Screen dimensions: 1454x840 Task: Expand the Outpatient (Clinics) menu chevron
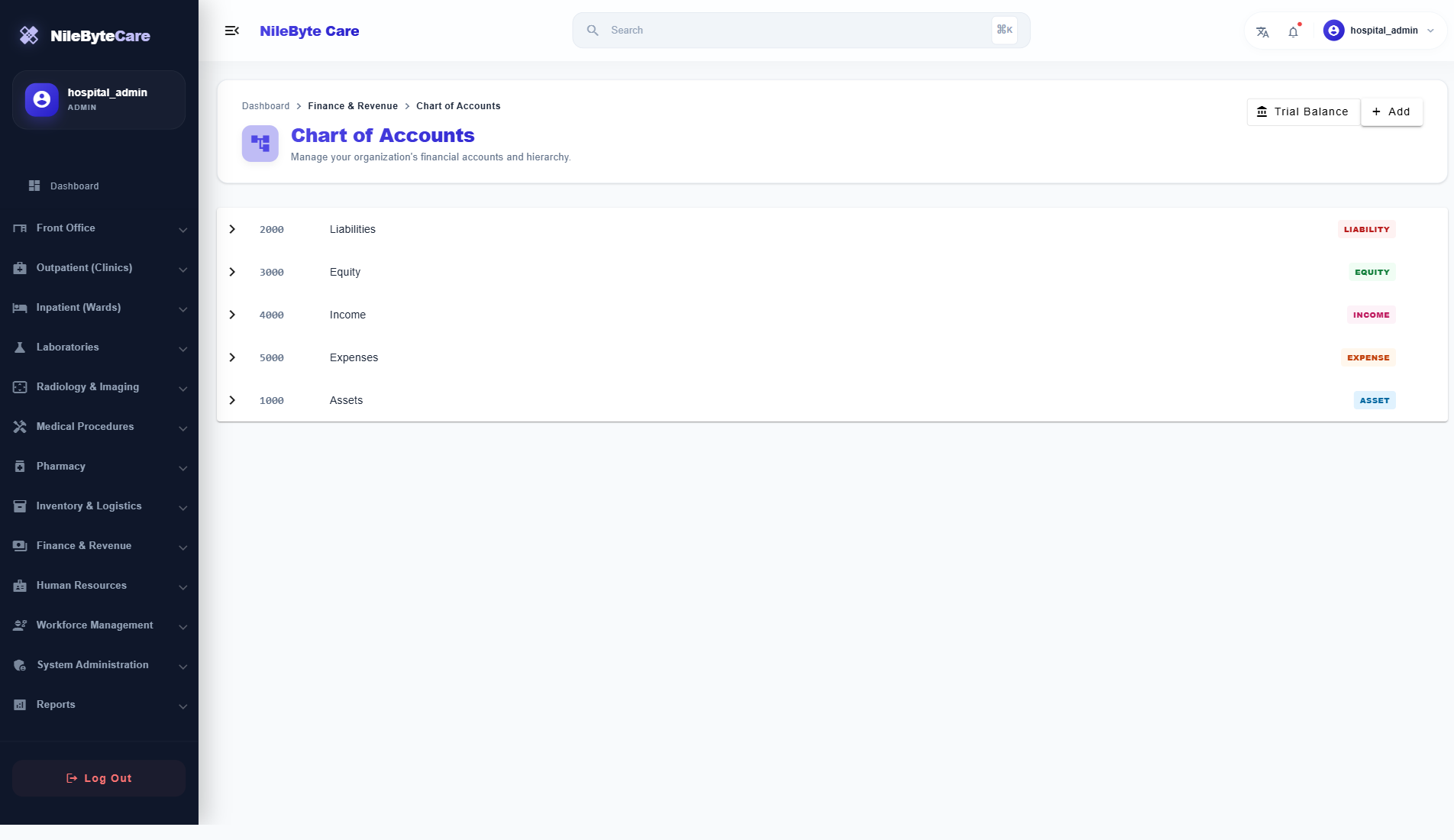tap(183, 270)
